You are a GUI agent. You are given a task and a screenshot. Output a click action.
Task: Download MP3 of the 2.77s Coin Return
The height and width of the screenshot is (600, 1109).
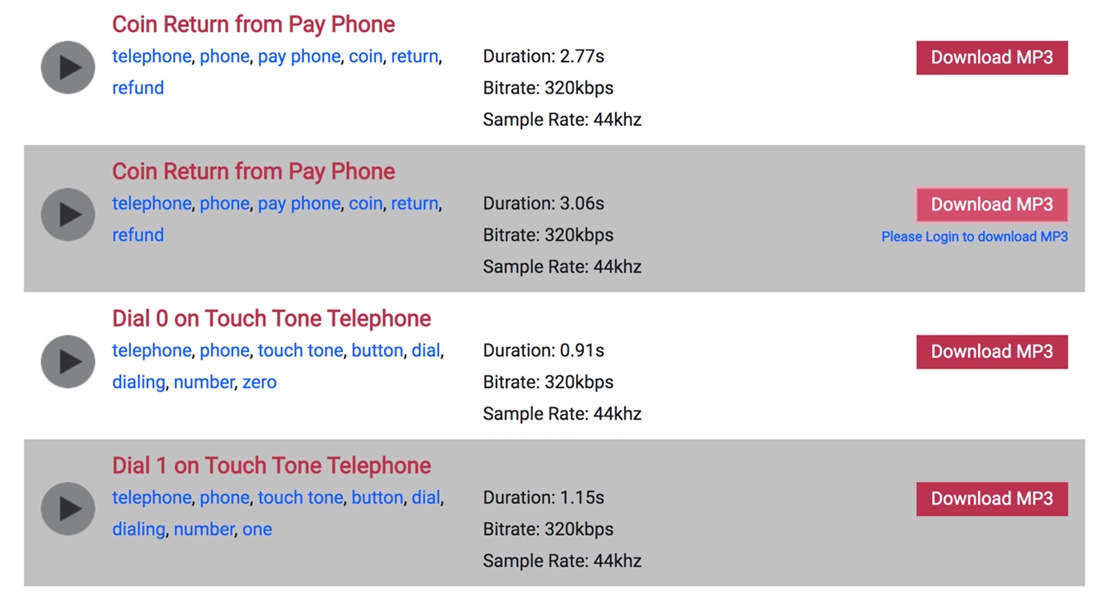(991, 58)
